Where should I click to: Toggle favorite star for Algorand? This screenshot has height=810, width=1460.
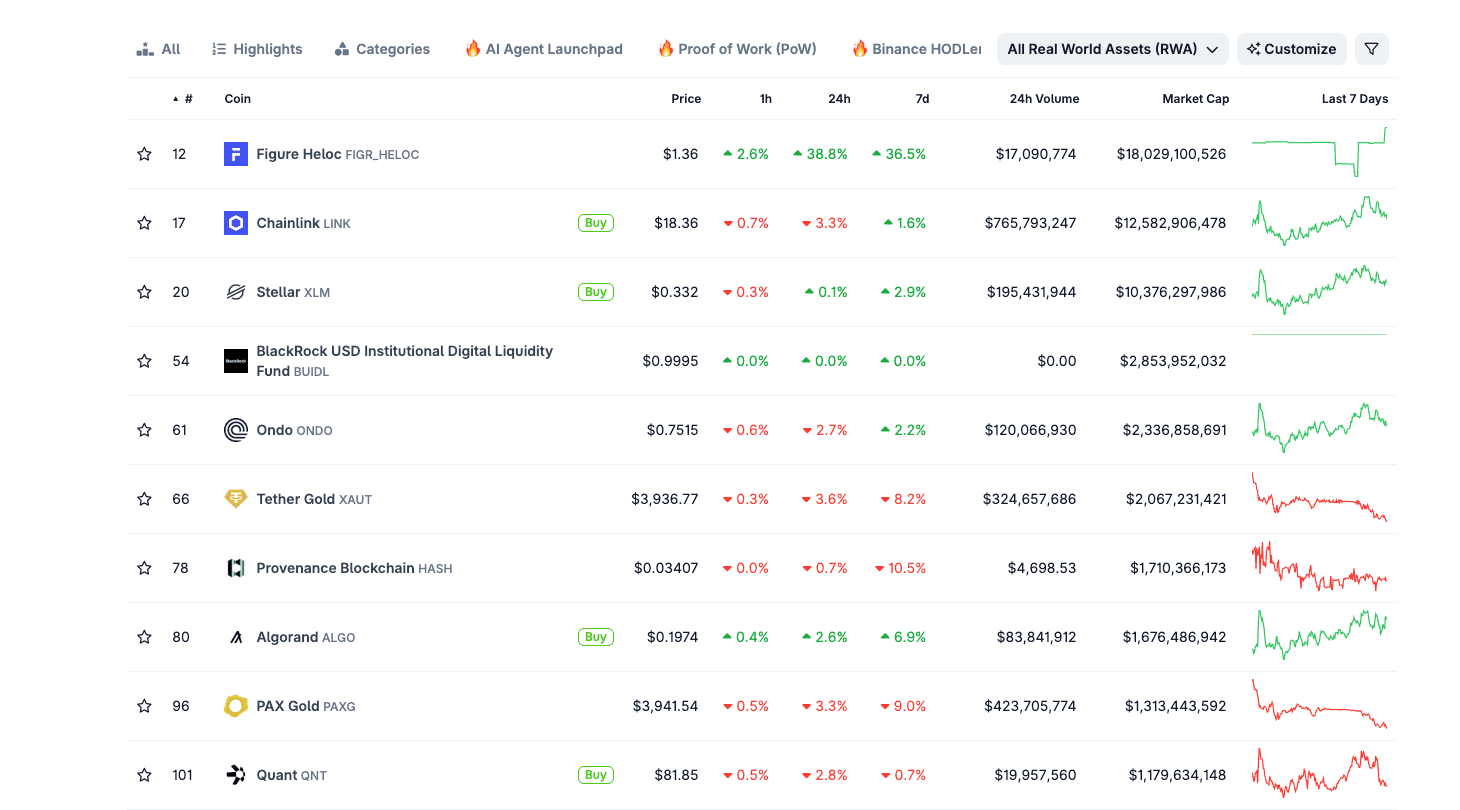[x=144, y=637]
